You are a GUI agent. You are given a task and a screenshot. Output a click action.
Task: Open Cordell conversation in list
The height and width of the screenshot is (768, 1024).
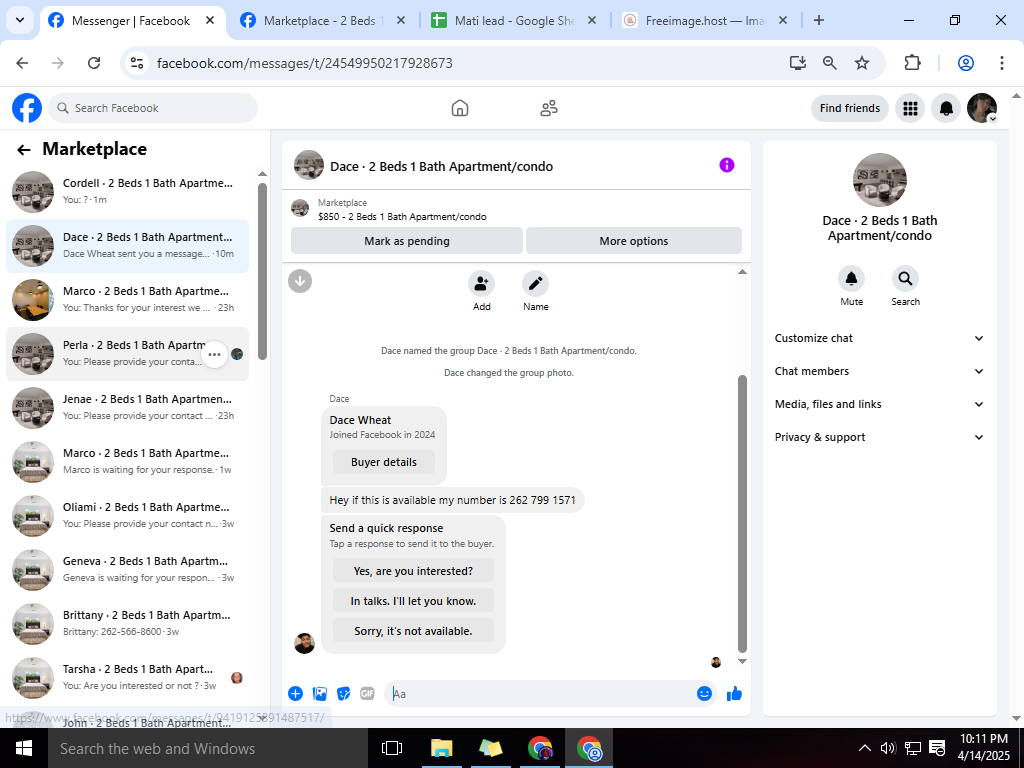[127, 191]
